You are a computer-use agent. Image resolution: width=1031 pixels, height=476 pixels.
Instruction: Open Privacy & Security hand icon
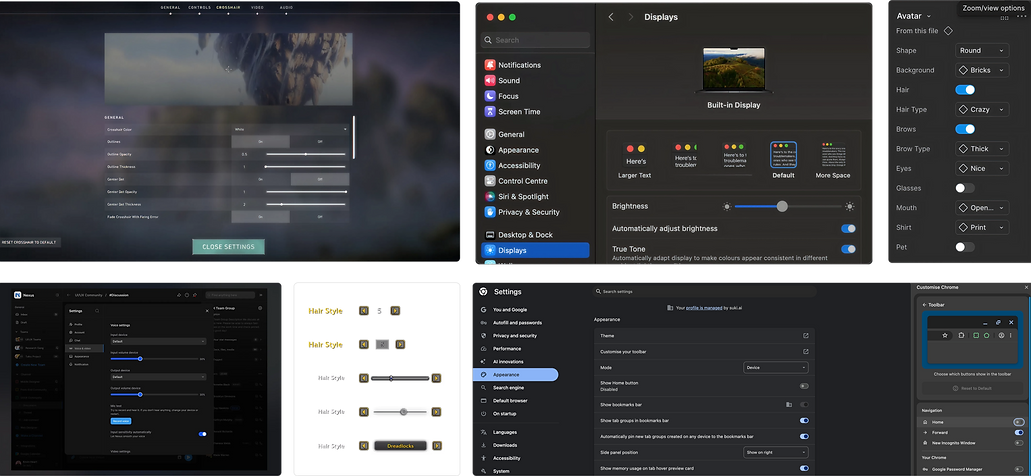coord(490,212)
